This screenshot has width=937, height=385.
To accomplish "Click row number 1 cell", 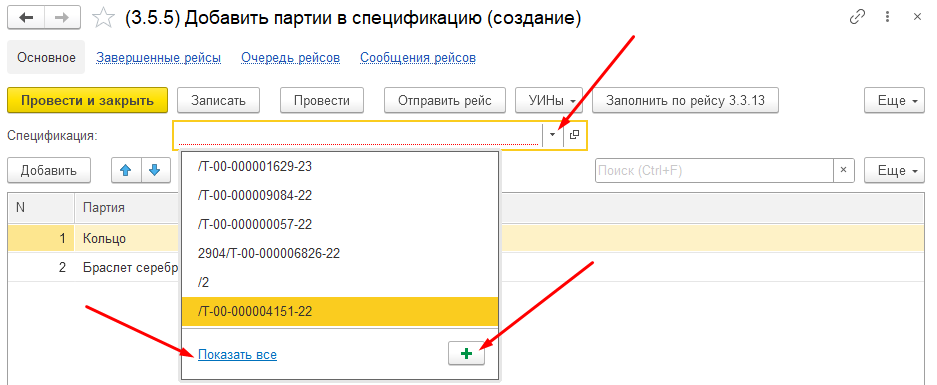I will (41, 238).
